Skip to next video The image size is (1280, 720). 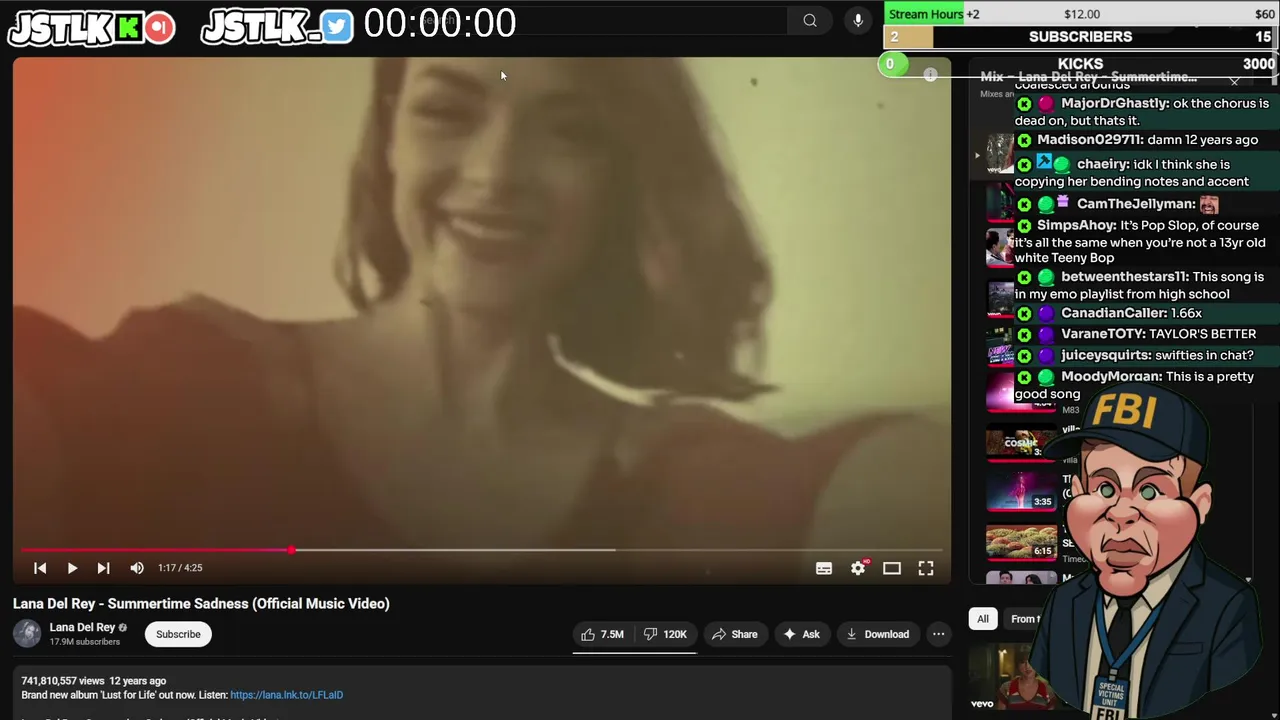[103, 568]
